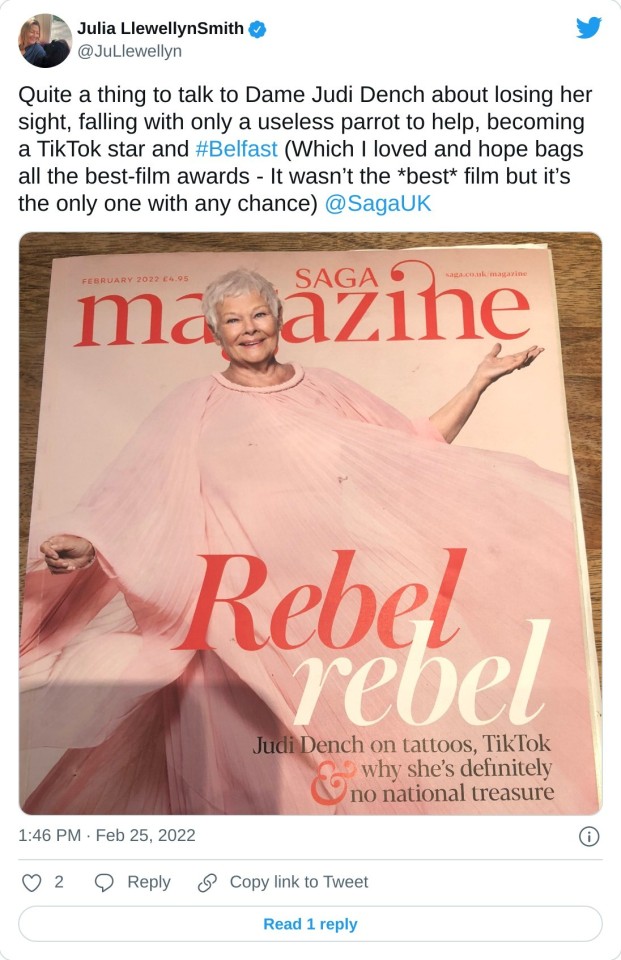Click the copy link chain icon

click(208, 882)
